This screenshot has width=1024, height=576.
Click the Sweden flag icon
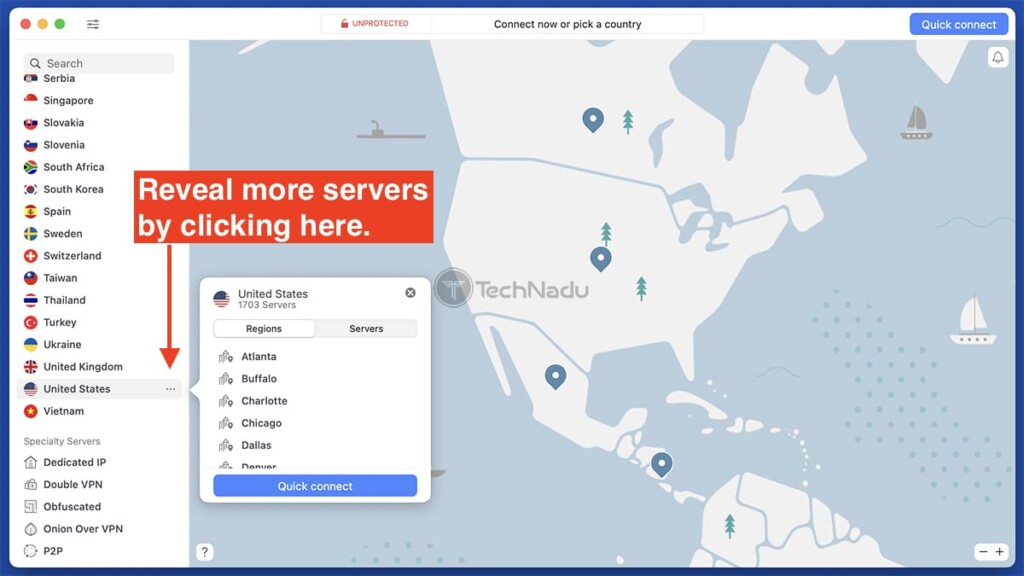[x=31, y=234]
